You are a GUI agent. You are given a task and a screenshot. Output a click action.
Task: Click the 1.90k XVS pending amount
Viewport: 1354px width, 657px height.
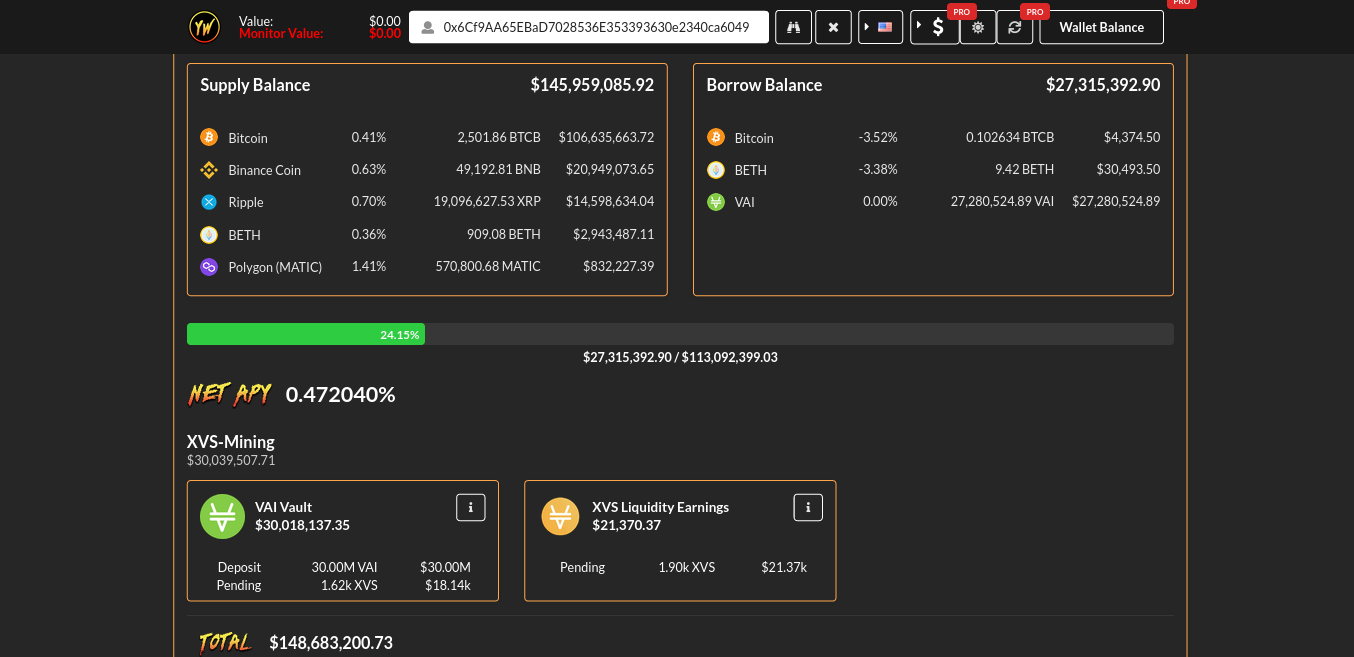[687, 567]
